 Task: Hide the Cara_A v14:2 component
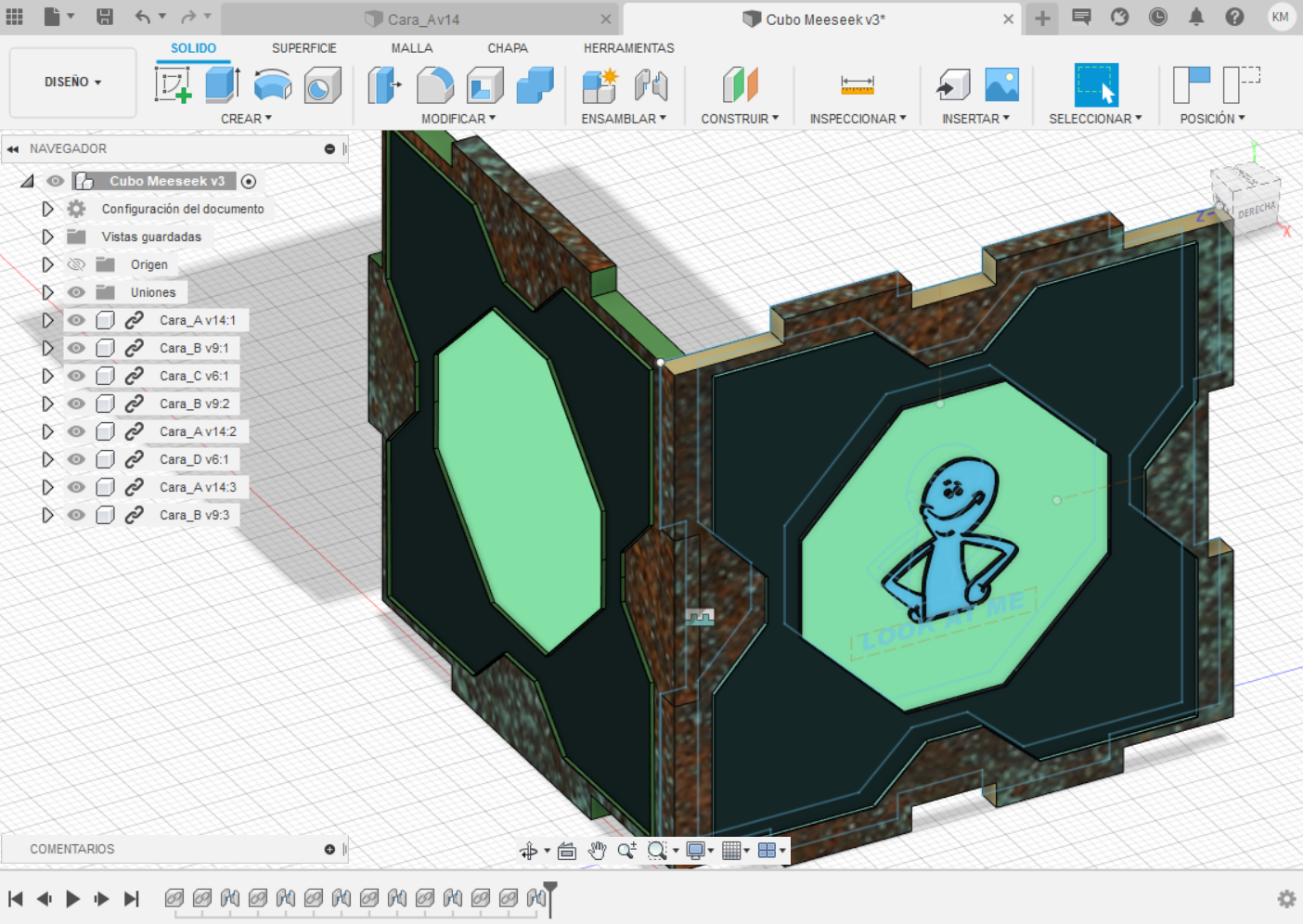click(x=76, y=431)
